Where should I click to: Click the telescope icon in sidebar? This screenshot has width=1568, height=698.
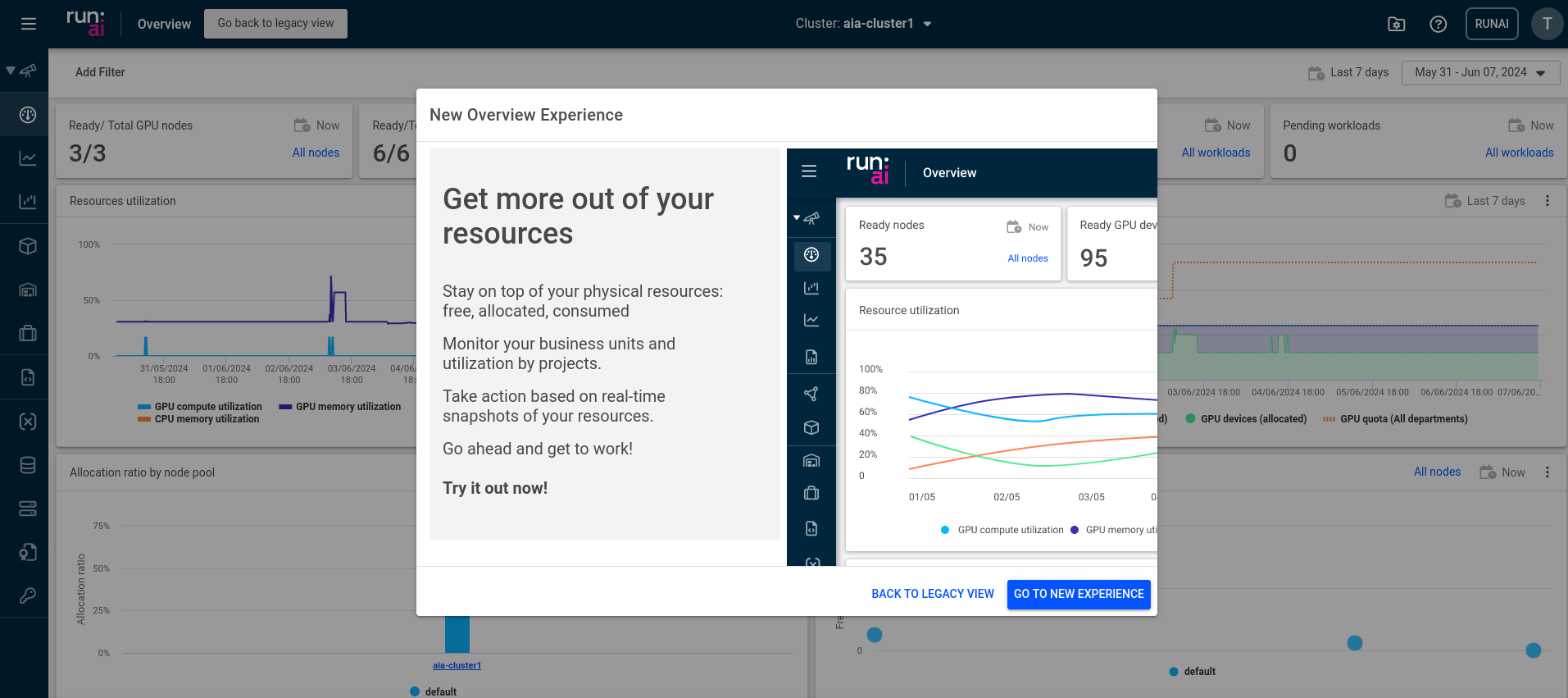click(x=29, y=71)
